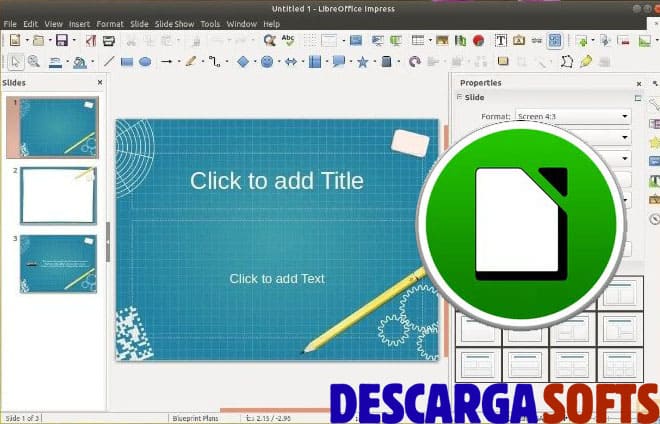
Task: Select the Block Arrows tool
Action: coord(290,62)
